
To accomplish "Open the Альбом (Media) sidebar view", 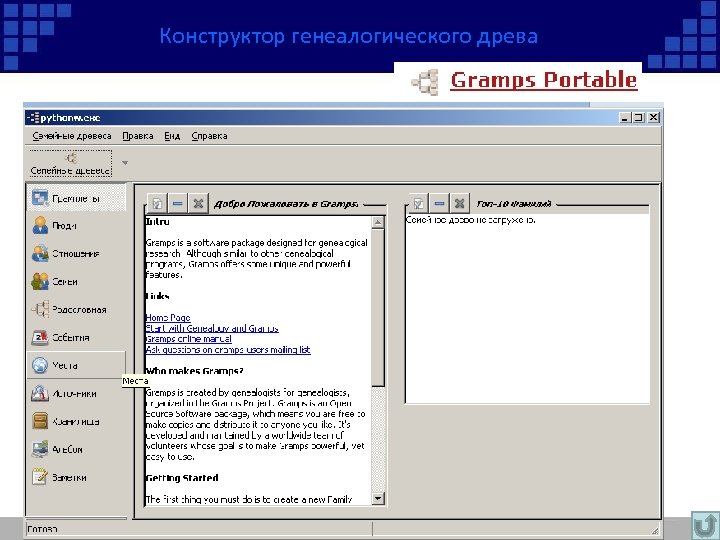I will click(76, 449).
